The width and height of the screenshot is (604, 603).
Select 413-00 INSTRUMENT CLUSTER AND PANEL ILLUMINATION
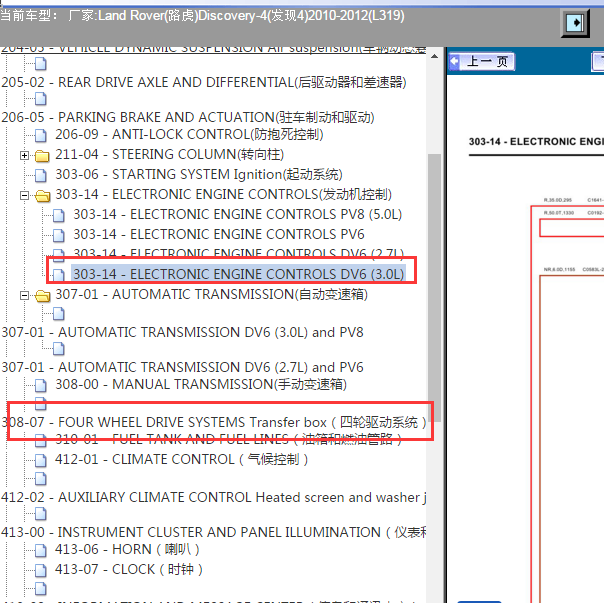click(214, 532)
